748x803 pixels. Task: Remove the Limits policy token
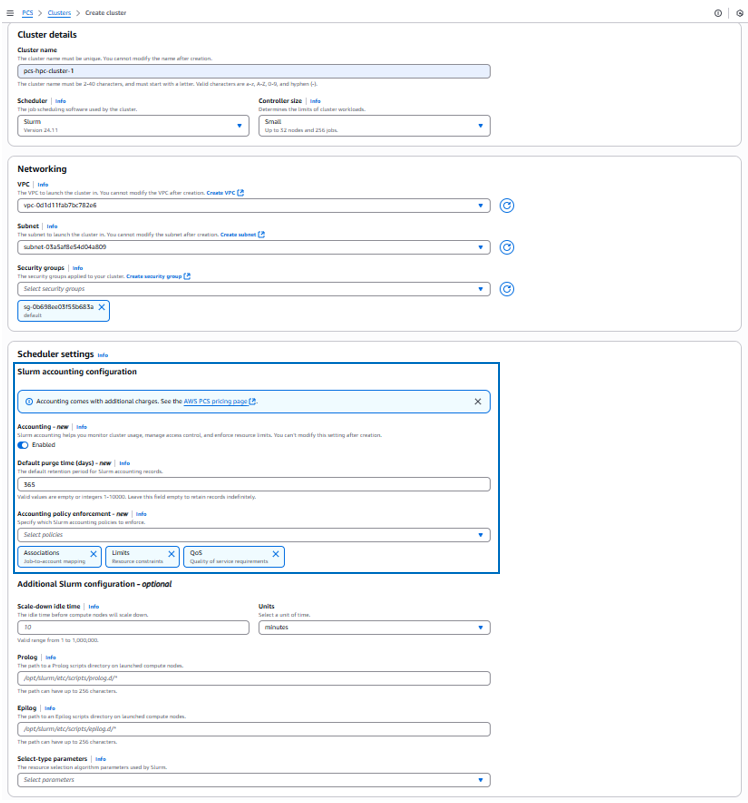pyautogui.click(x=171, y=552)
